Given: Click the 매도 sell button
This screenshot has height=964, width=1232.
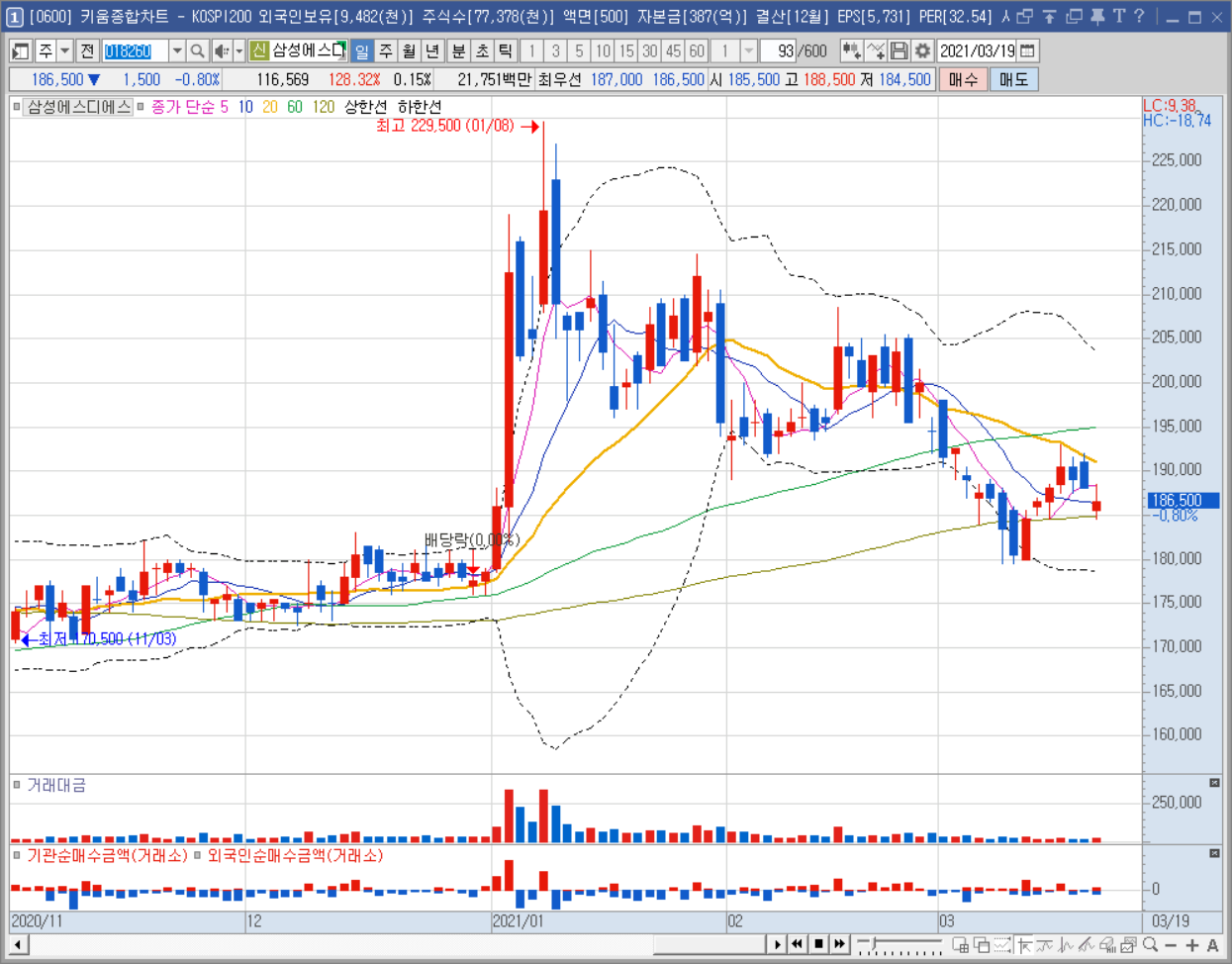Looking at the screenshot, I should pos(1014,79).
